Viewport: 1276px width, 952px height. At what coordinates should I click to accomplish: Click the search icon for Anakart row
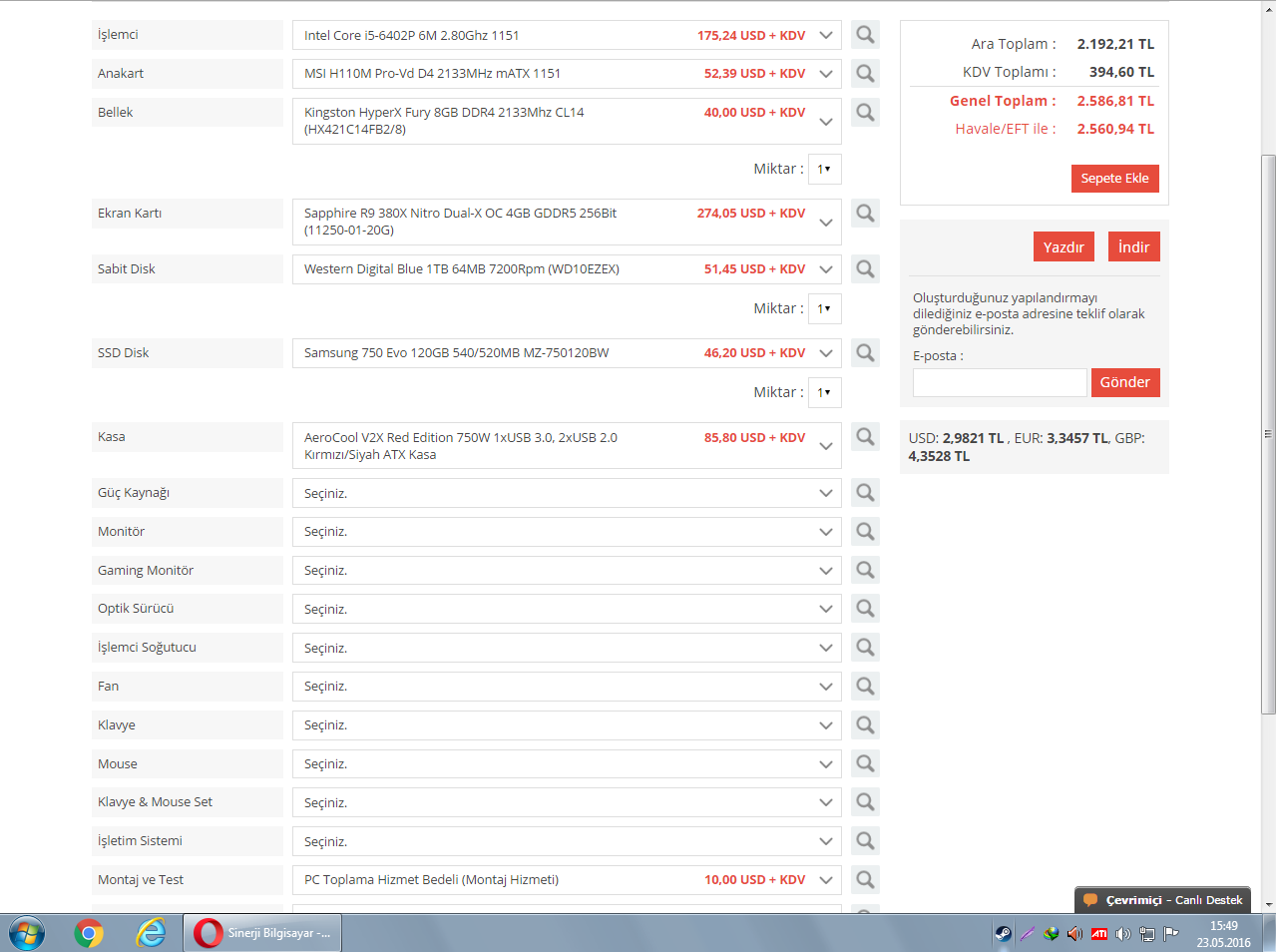865,74
